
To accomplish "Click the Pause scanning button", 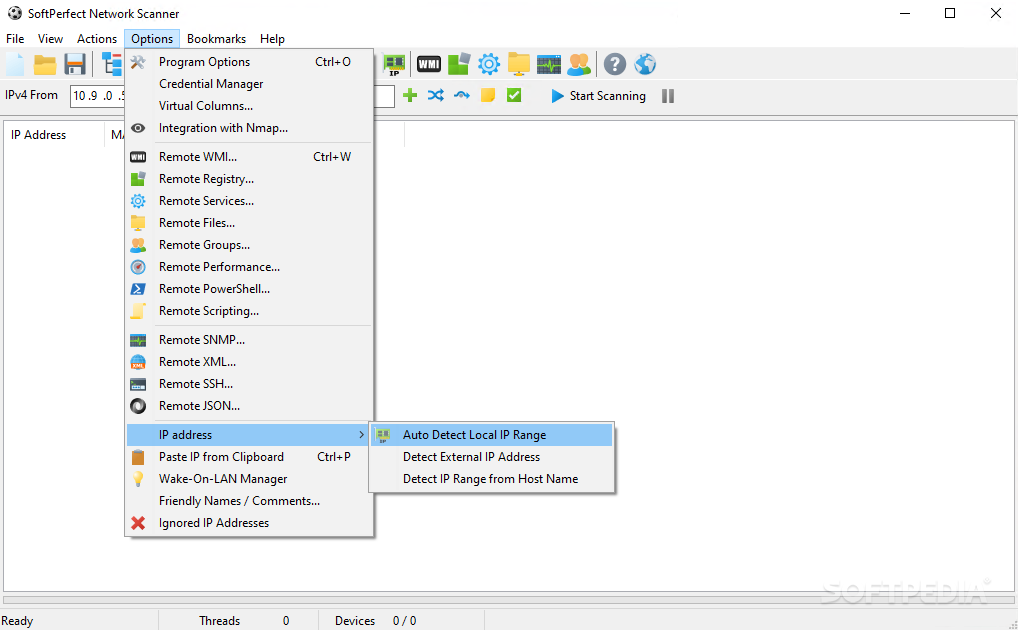I will 667,96.
